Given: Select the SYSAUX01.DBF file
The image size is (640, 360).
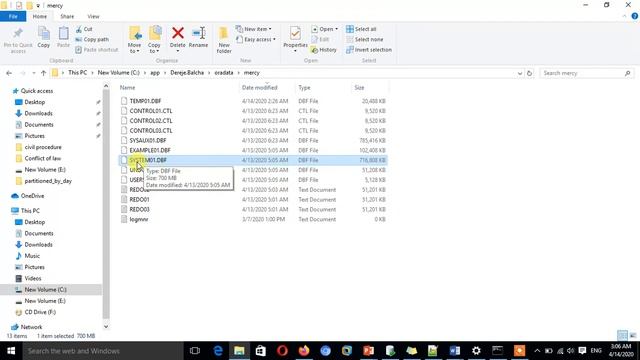Looking at the screenshot, I should [x=148, y=140].
